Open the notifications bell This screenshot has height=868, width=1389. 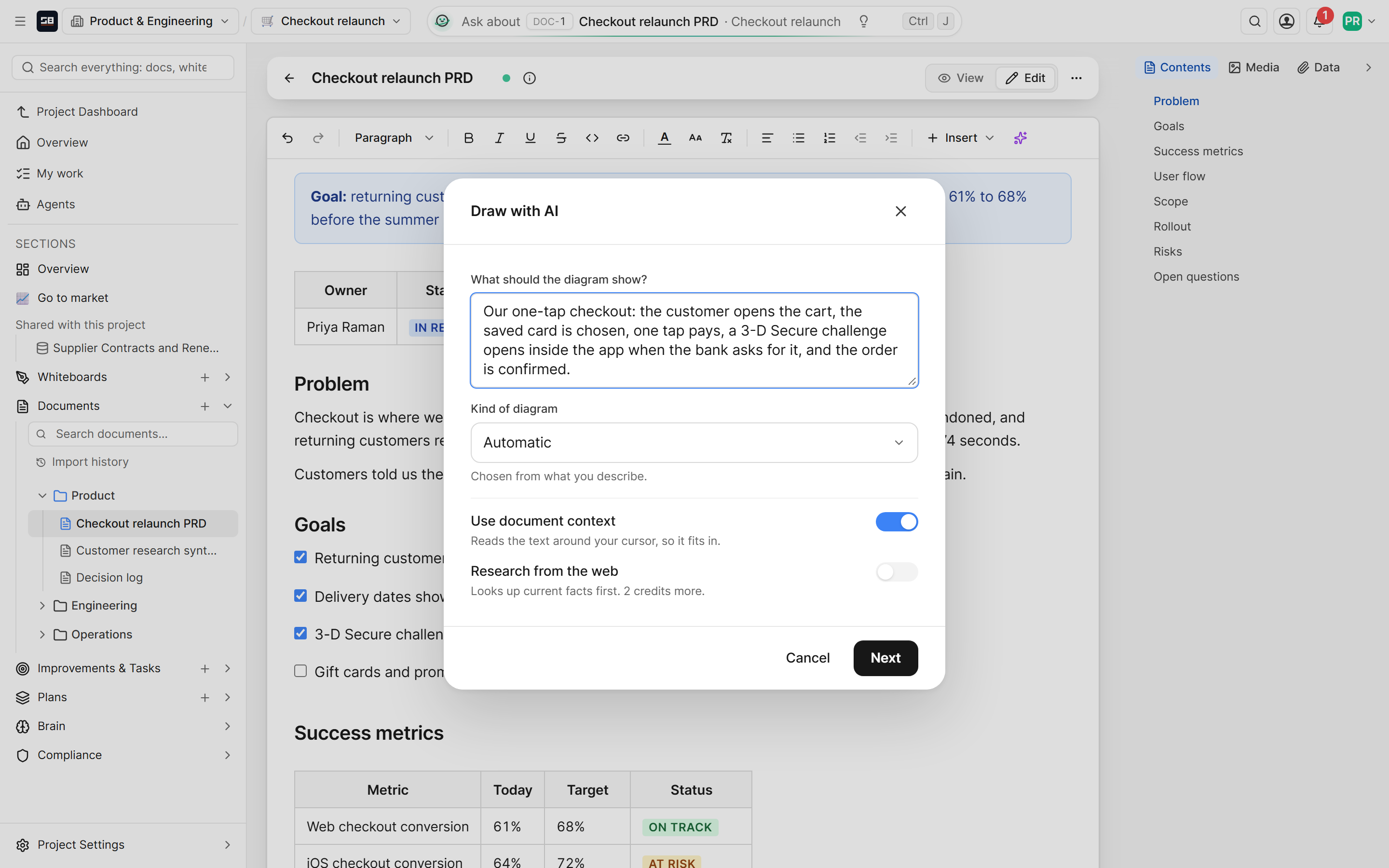[x=1319, y=21]
